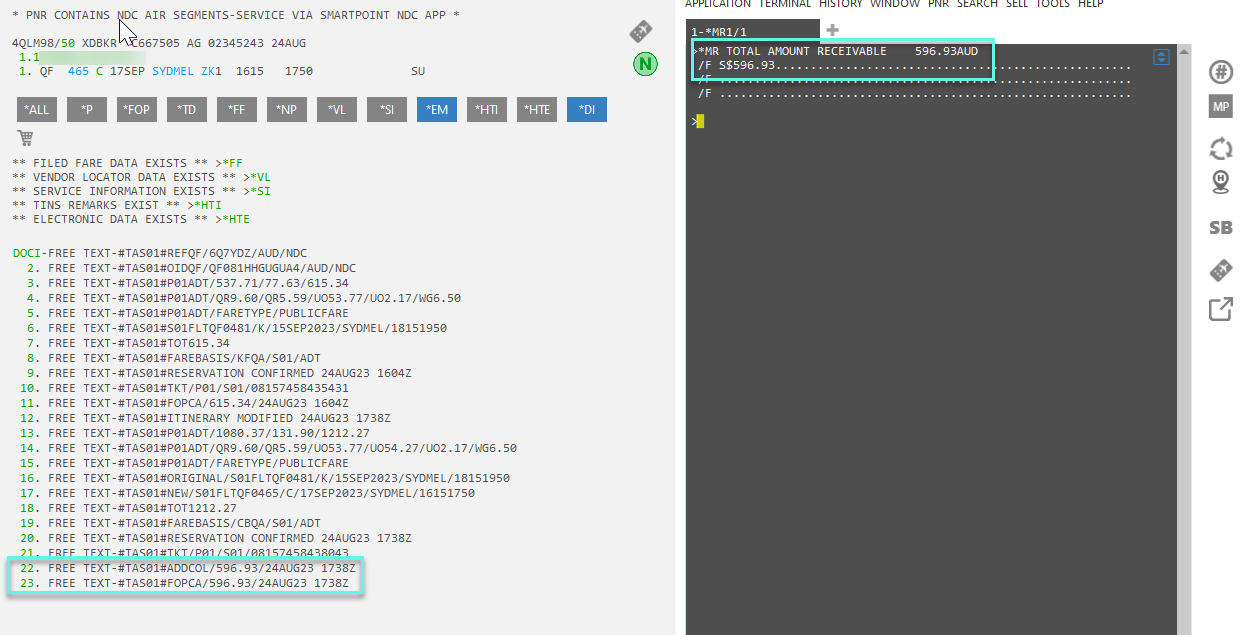Click the pop-out external window icon
Screen dimensions: 1247x635
tap(1221, 309)
